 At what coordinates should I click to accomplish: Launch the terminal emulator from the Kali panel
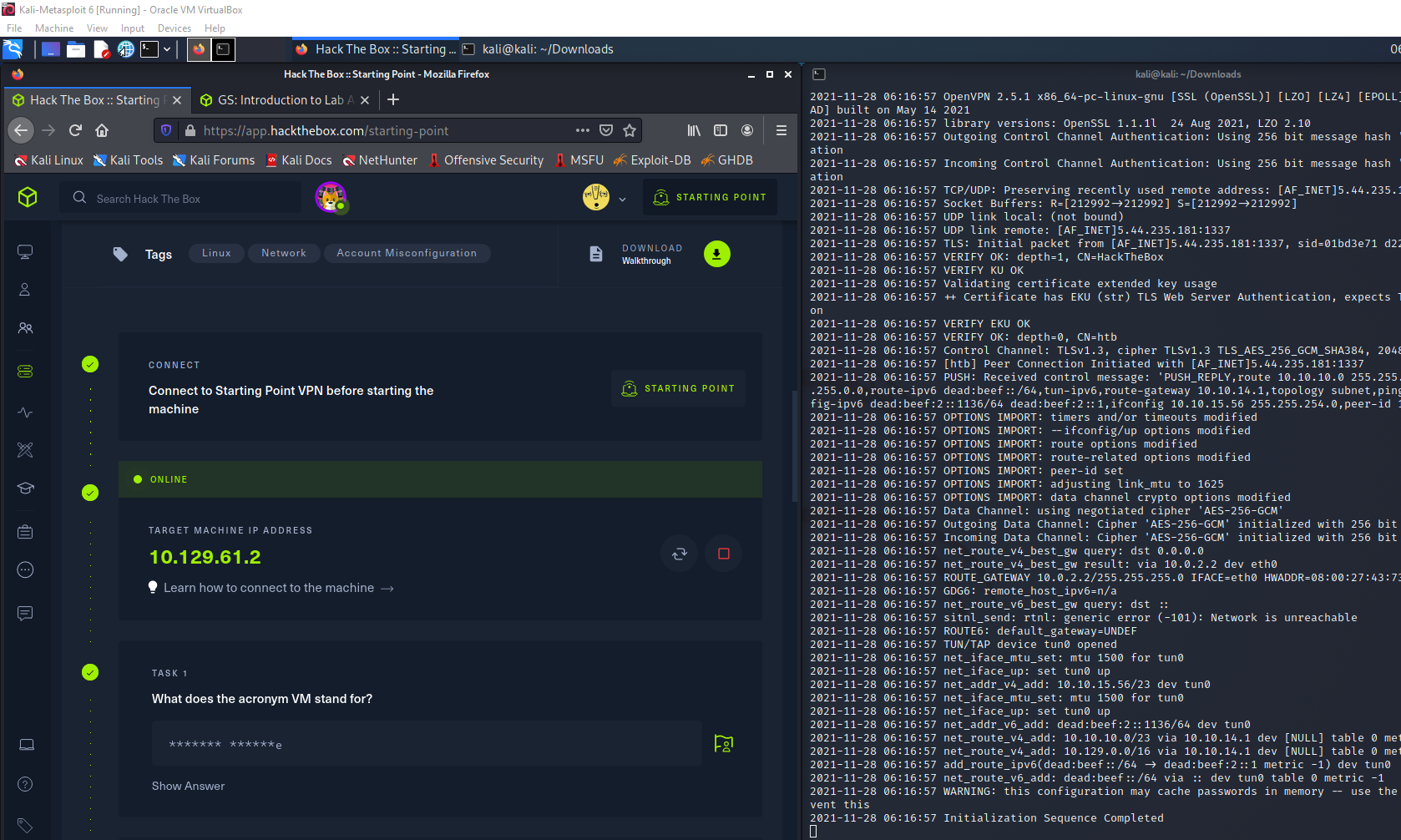point(149,49)
